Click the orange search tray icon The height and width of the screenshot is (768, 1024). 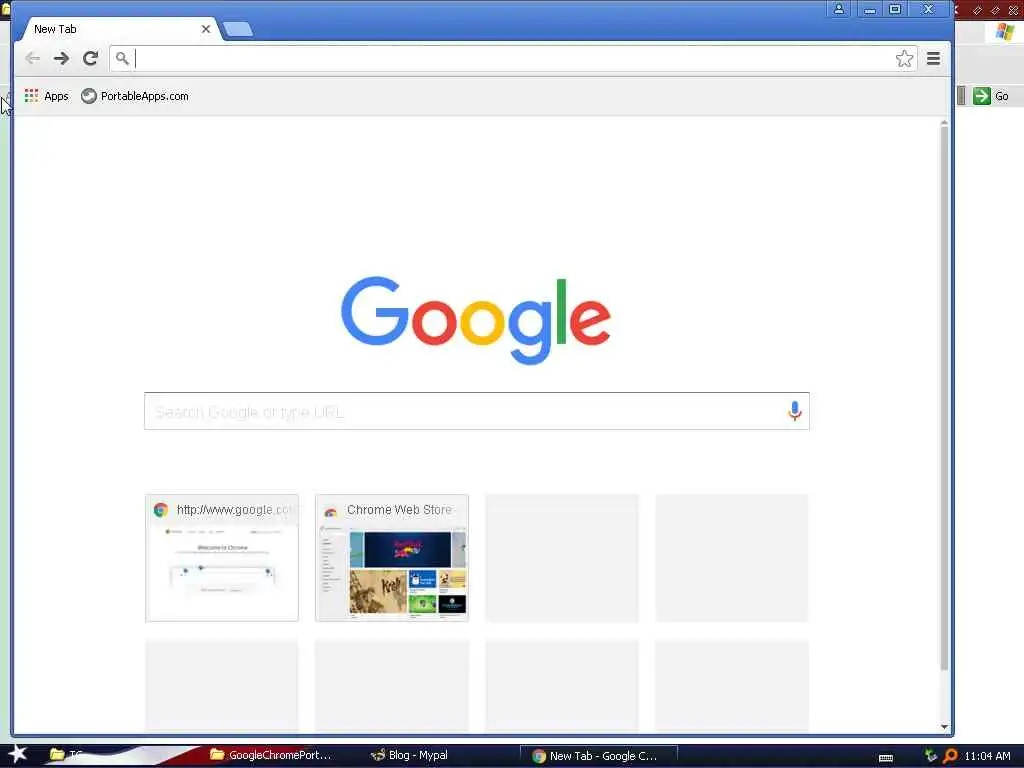coord(950,756)
